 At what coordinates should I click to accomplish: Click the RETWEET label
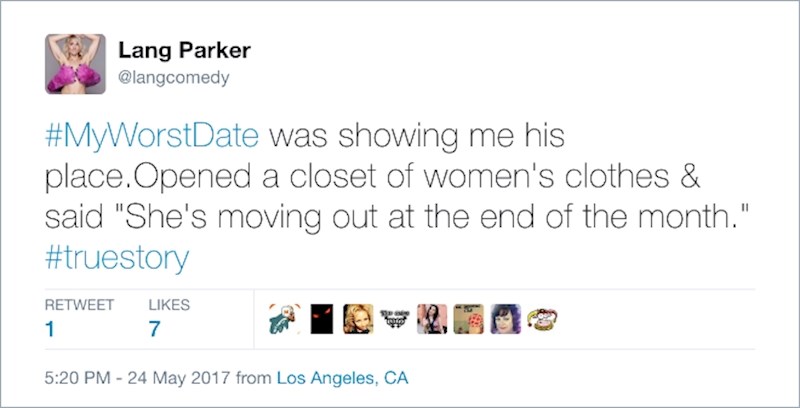(x=79, y=304)
